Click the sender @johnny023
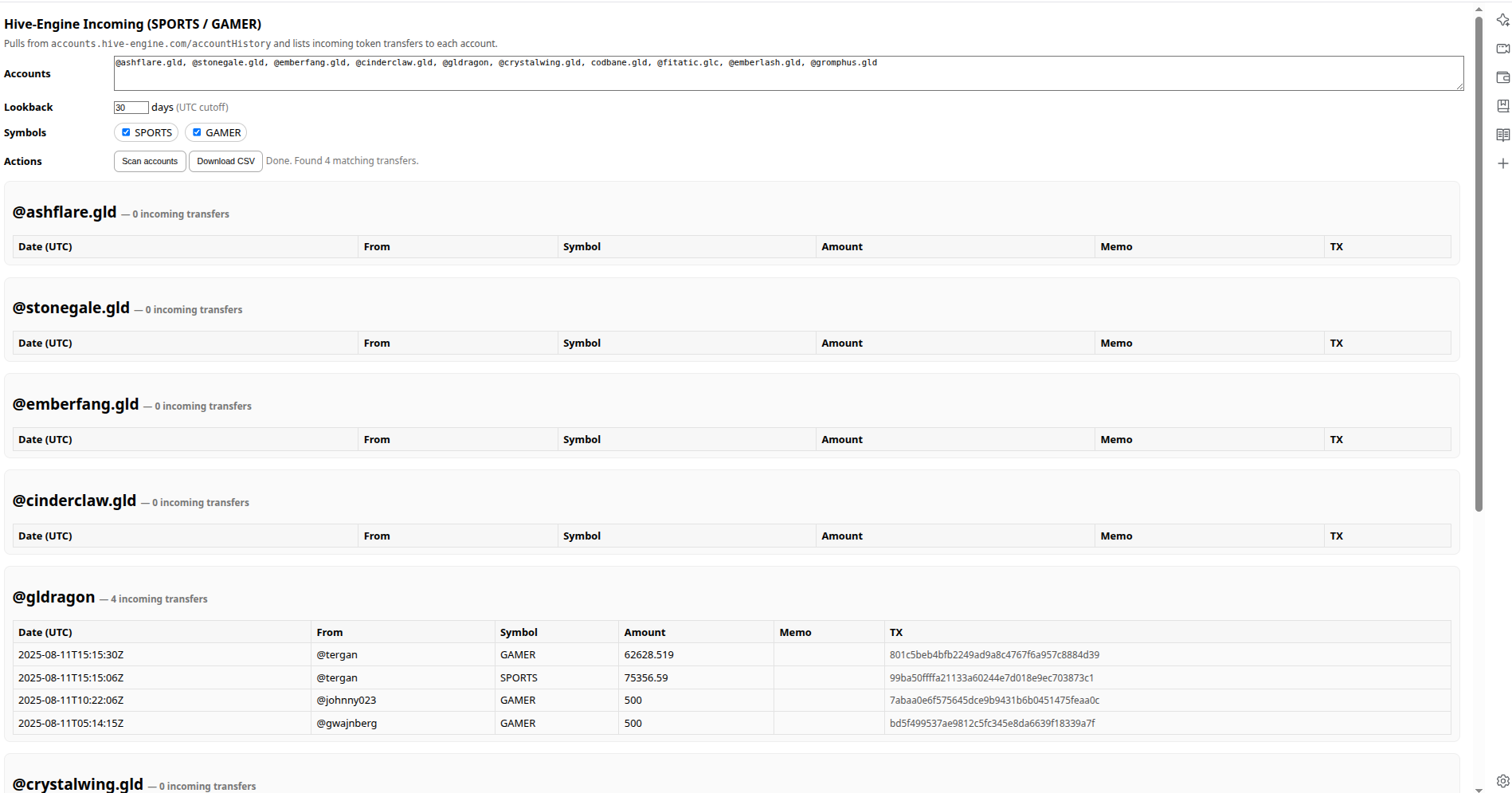Image resolution: width=1512 pixels, height=793 pixels. click(x=347, y=701)
